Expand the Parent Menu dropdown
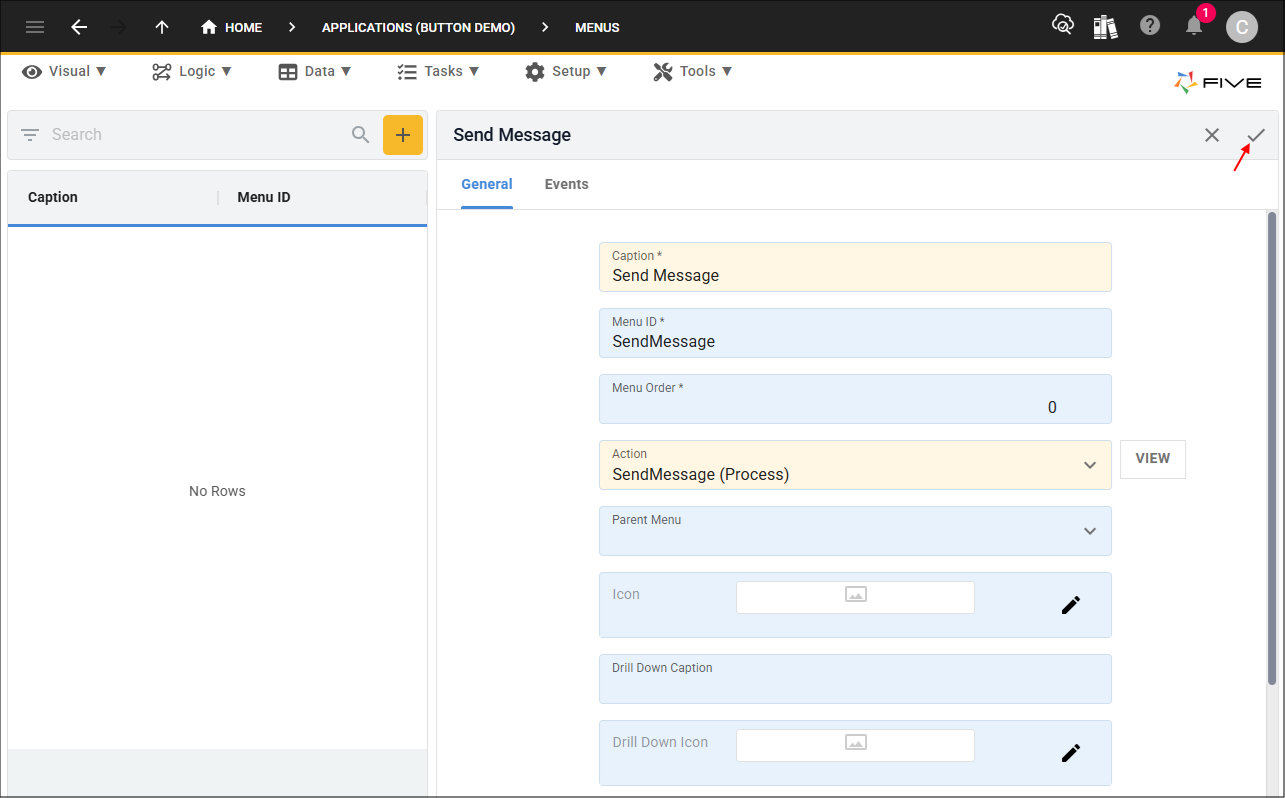Image resolution: width=1285 pixels, height=798 pixels. pos(1090,531)
